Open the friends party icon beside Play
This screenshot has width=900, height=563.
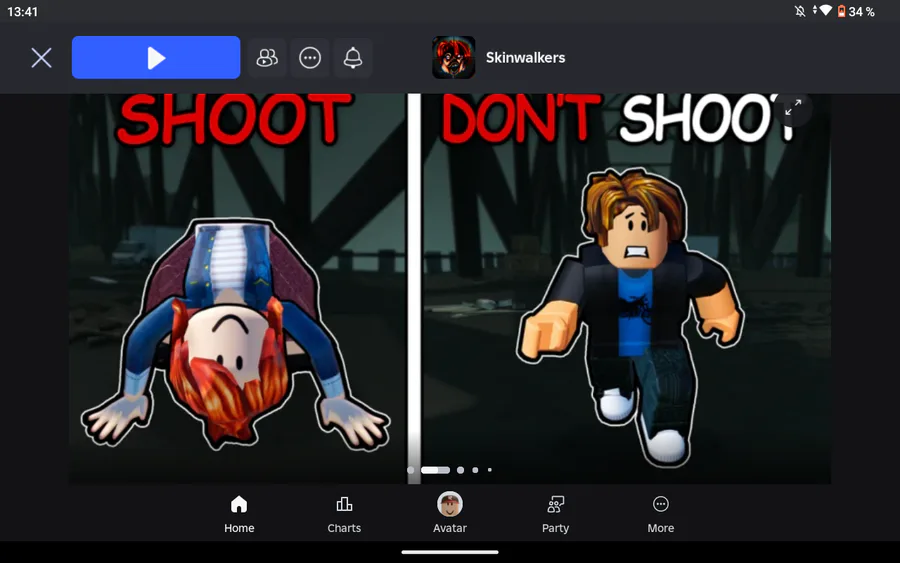[x=267, y=57]
